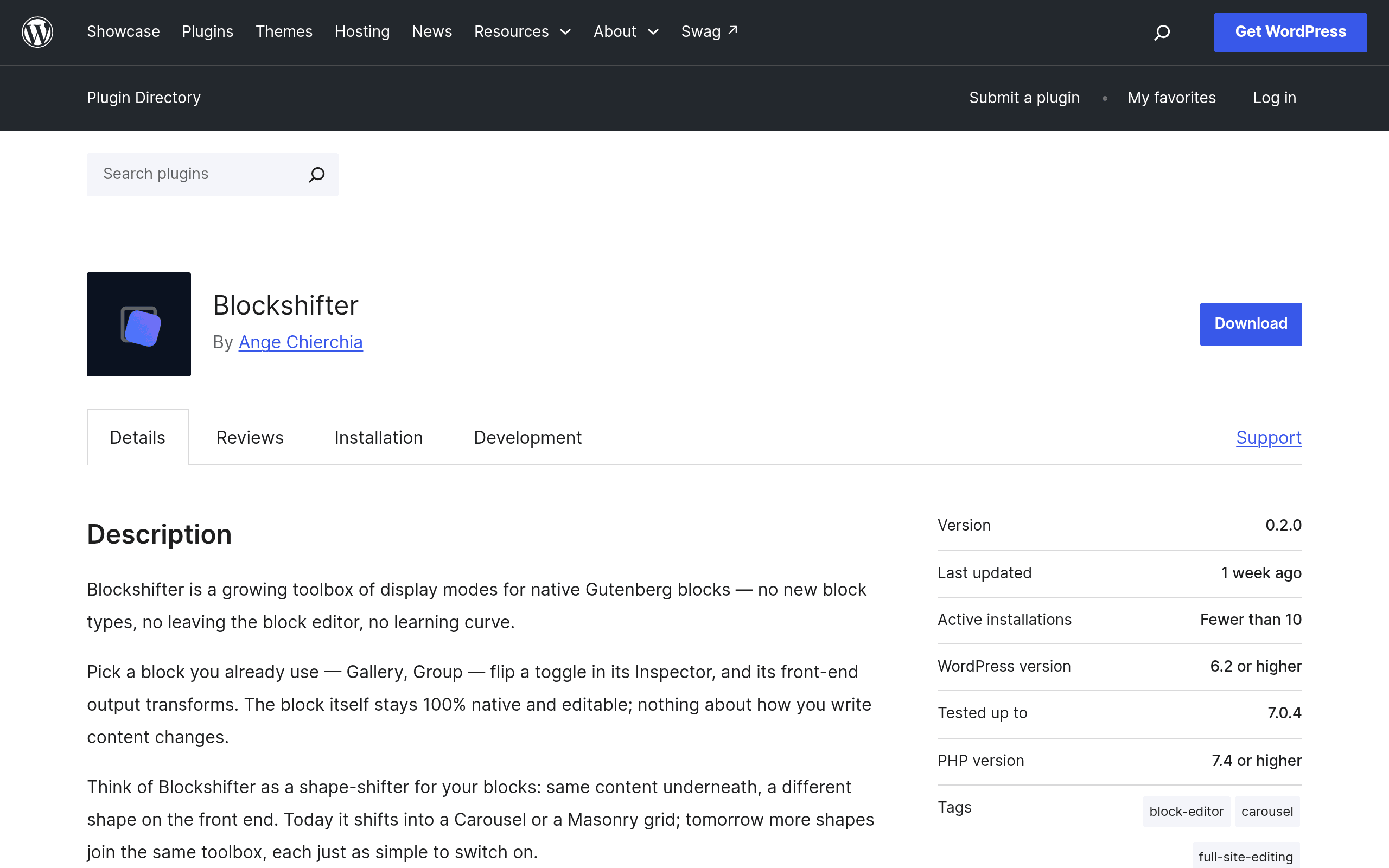Open the Support link
Screen dimensions: 1389x868
pos(1269,437)
